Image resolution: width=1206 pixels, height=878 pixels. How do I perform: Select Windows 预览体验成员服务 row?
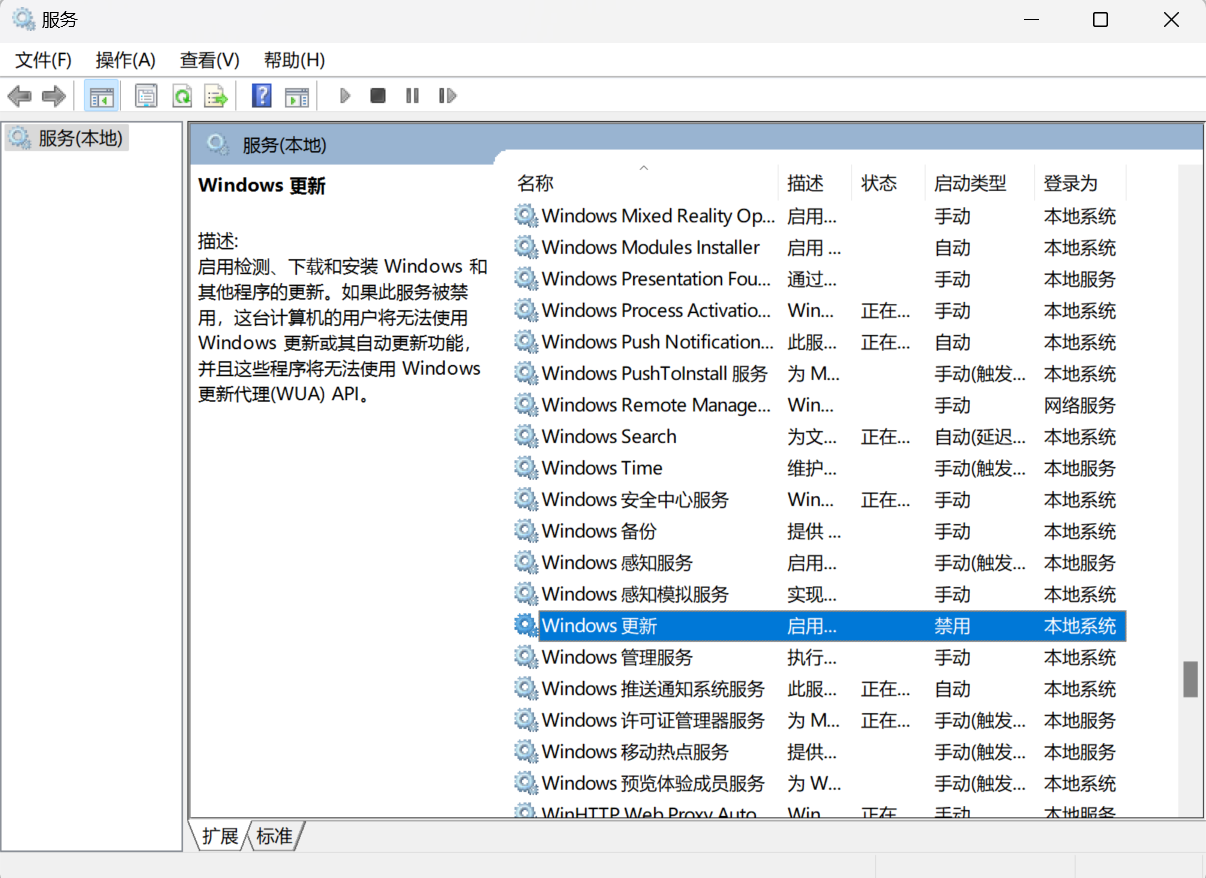click(x=819, y=783)
